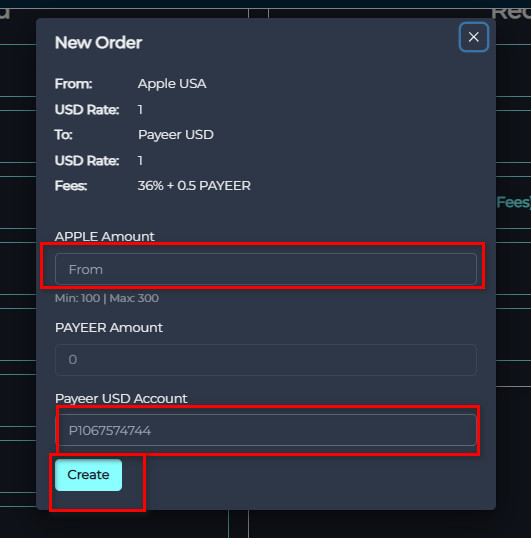Click the 'Payeer USD Account' label

pyautogui.click(x=121, y=399)
